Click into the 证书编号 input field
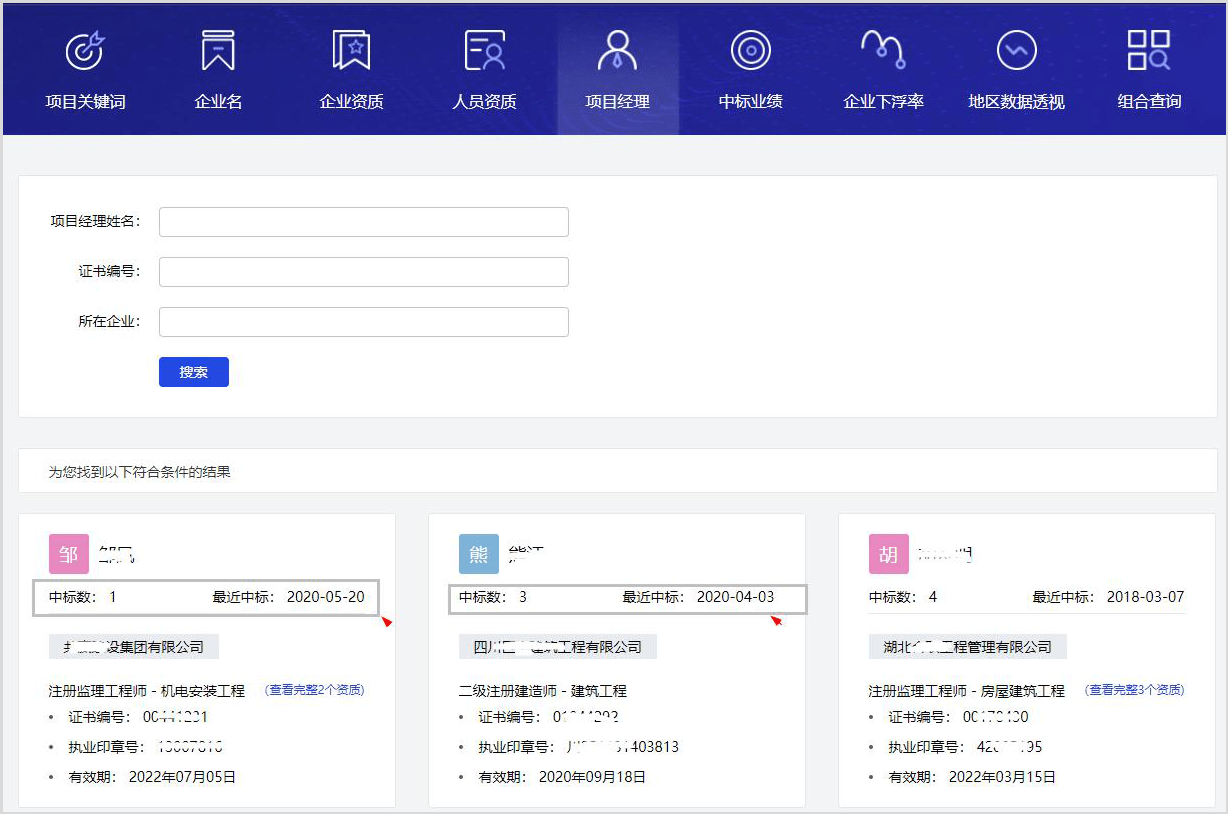Screen dimensions: 1228x814 (x=364, y=272)
